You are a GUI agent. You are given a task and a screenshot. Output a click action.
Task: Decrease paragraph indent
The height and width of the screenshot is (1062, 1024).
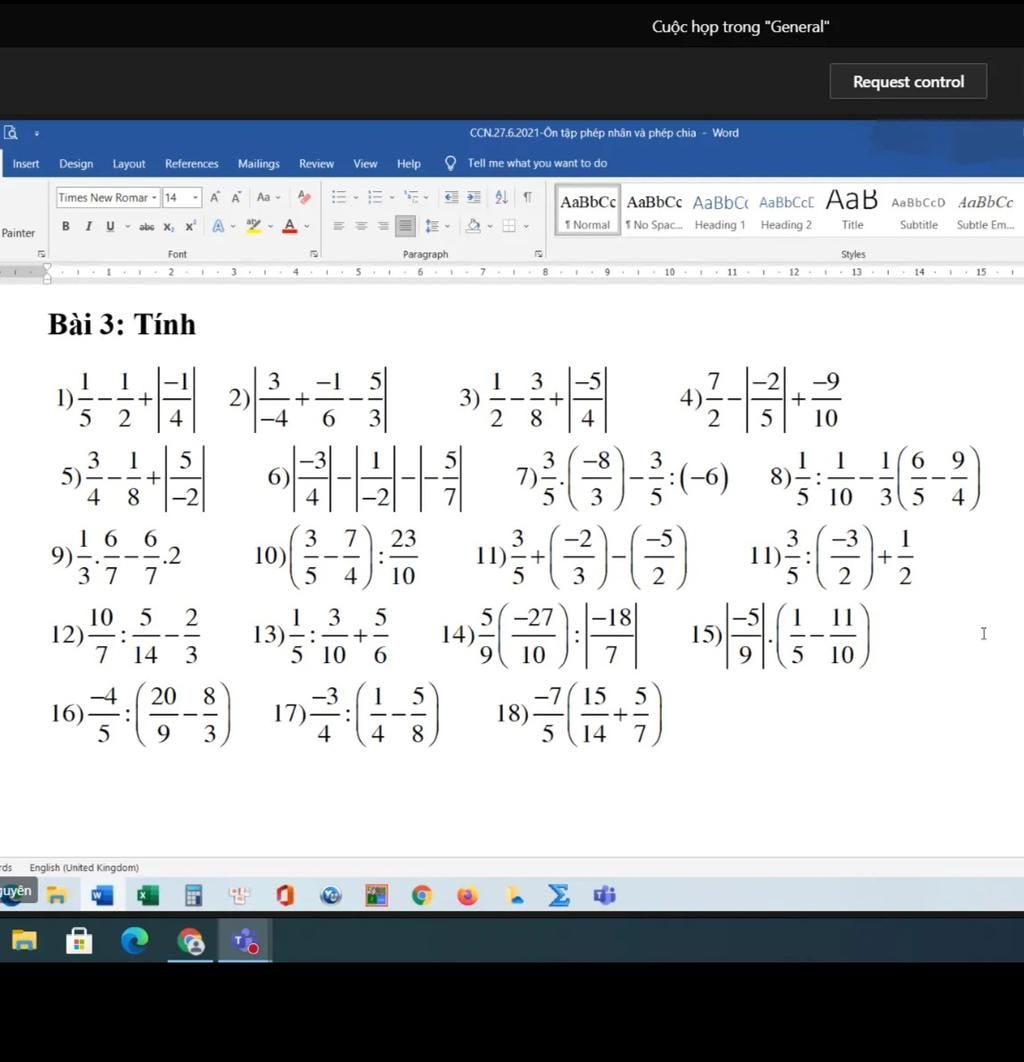pyautogui.click(x=451, y=197)
